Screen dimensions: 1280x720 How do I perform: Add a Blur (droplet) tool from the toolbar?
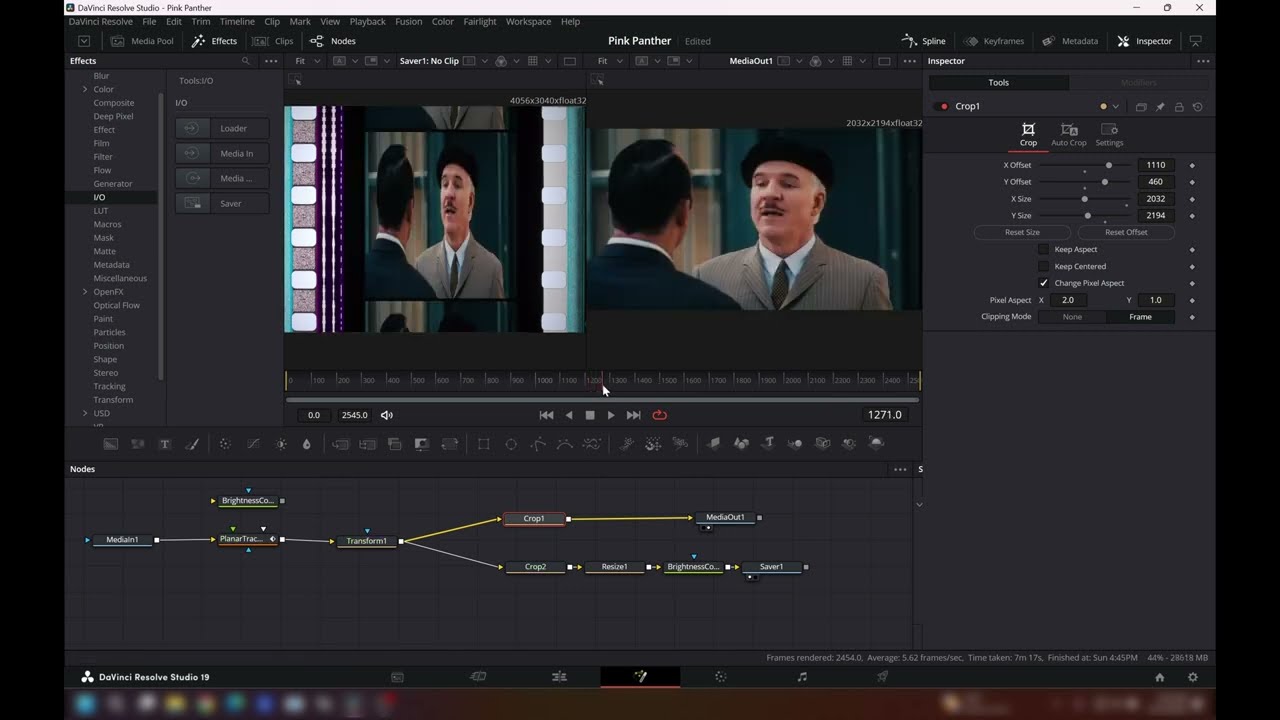[307, 444]
